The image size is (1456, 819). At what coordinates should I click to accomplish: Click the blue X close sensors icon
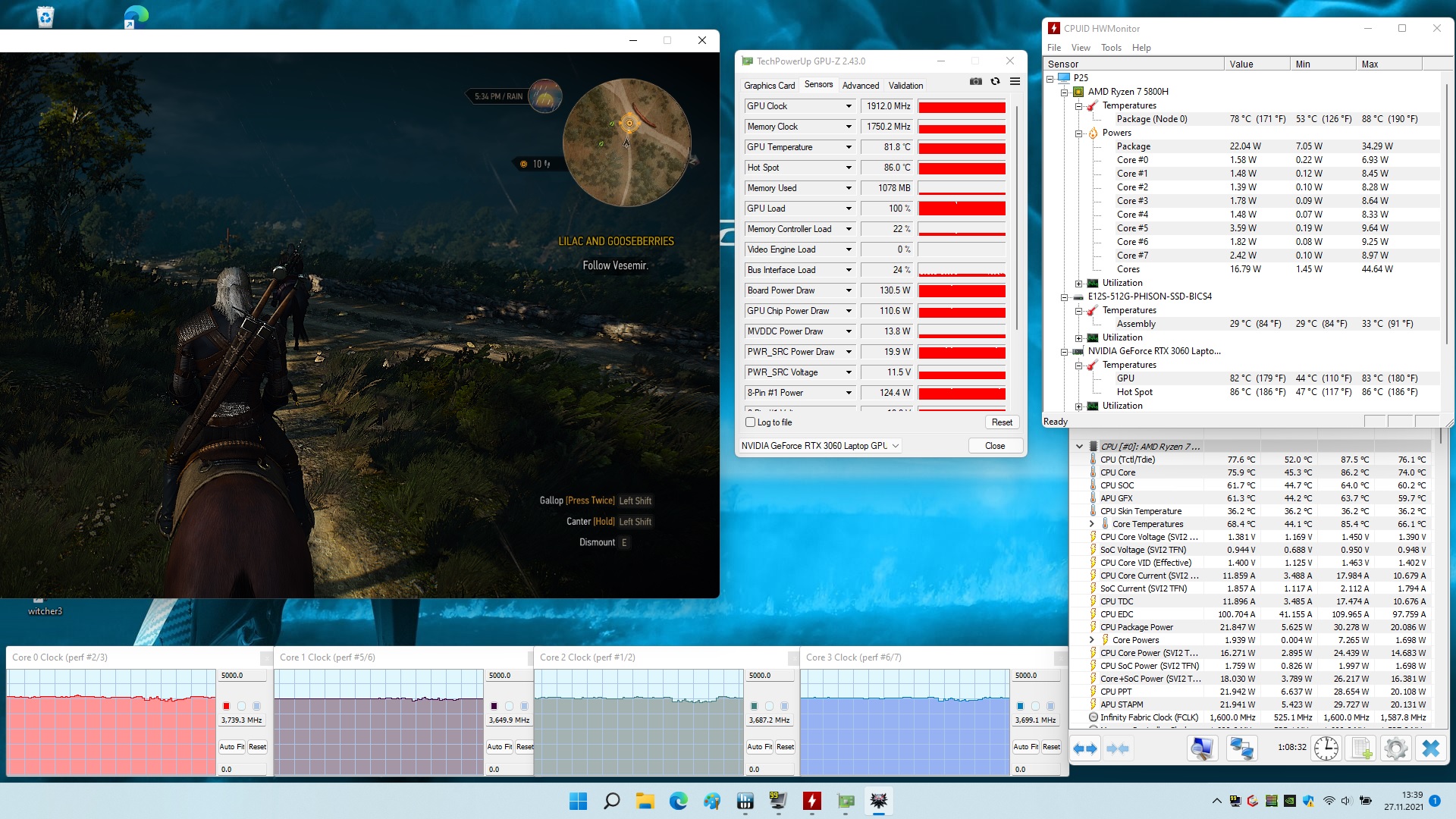tap(1430, 749)
